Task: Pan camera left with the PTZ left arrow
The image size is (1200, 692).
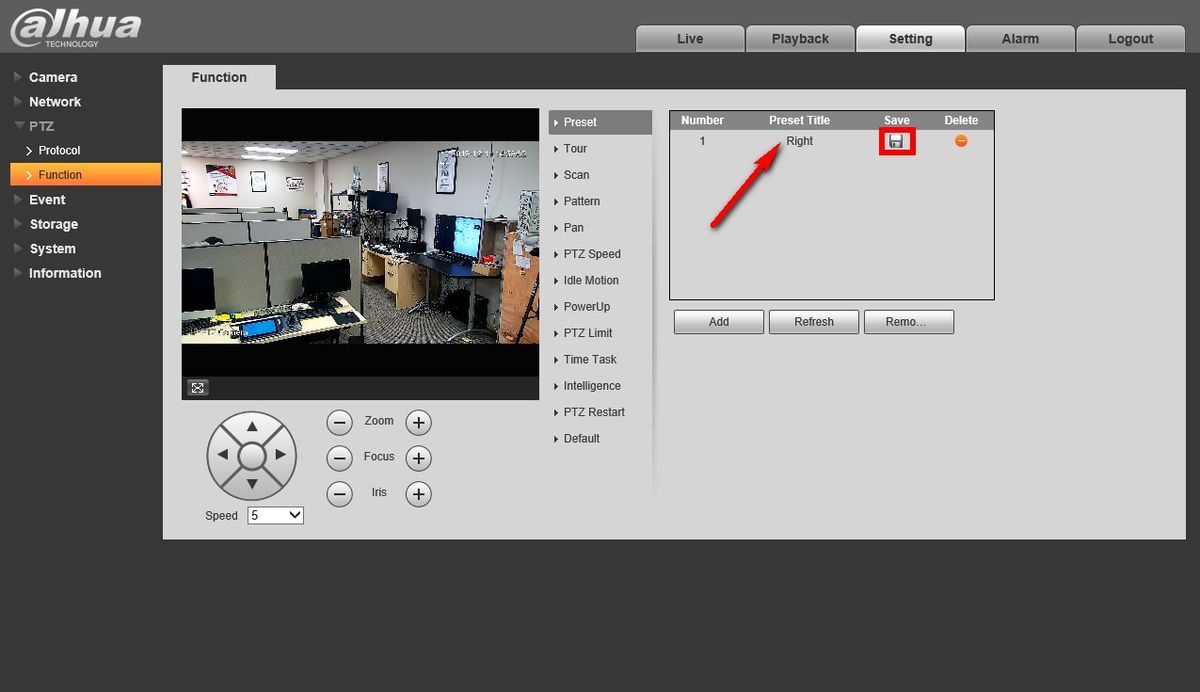Action: click(x=223, y=456)
